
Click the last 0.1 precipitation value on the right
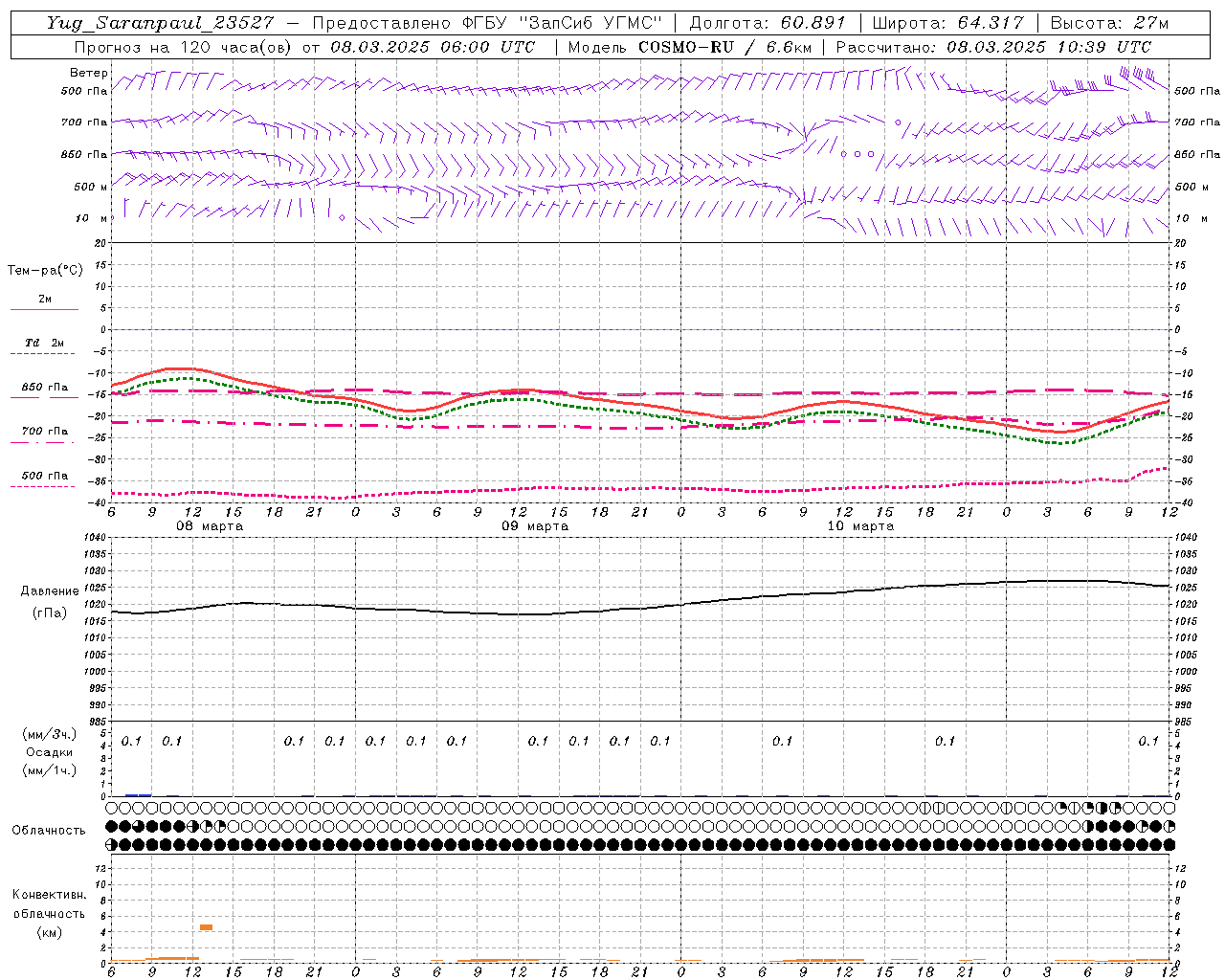pos(1148,741)
